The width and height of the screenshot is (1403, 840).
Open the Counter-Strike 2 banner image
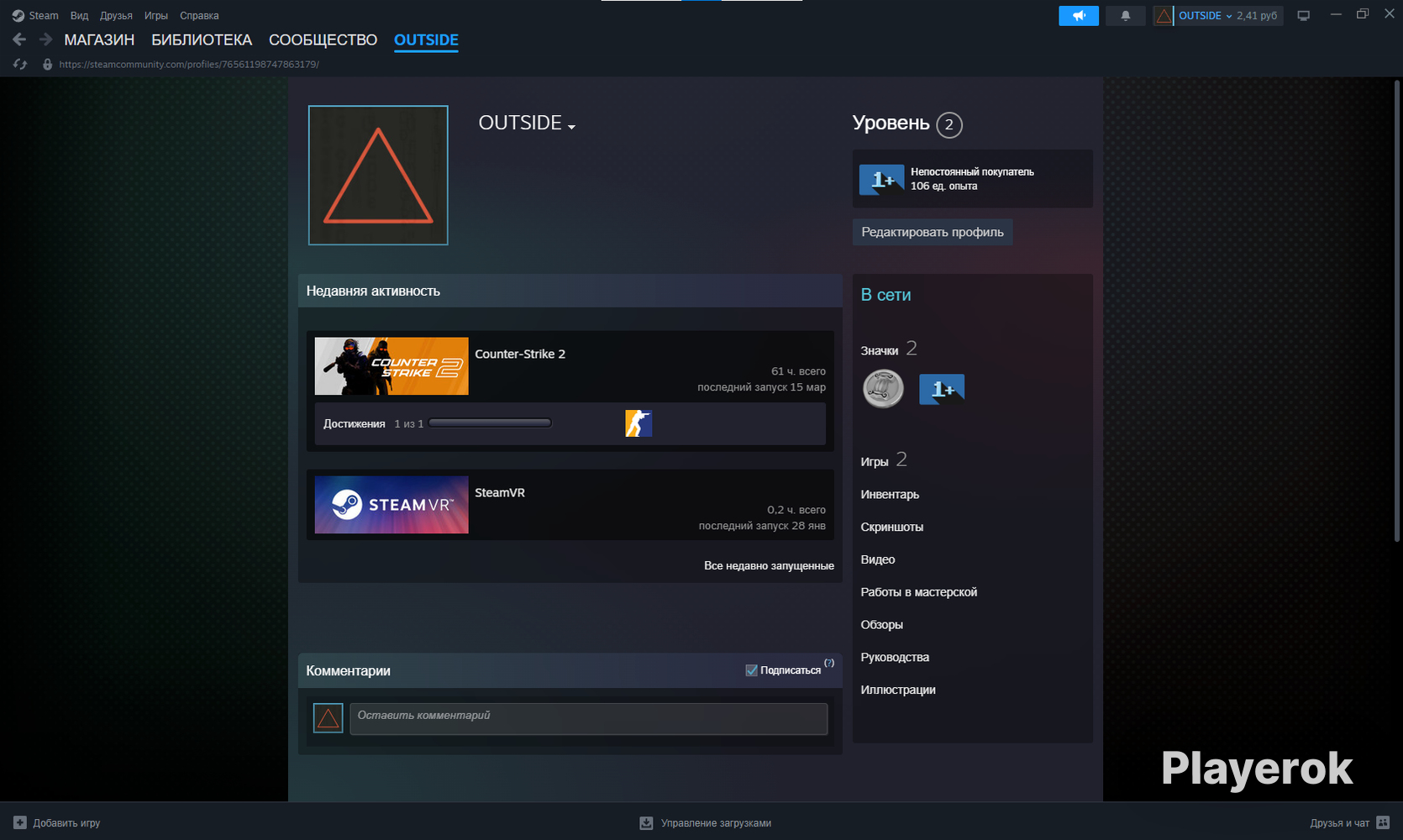coord(391,366)
